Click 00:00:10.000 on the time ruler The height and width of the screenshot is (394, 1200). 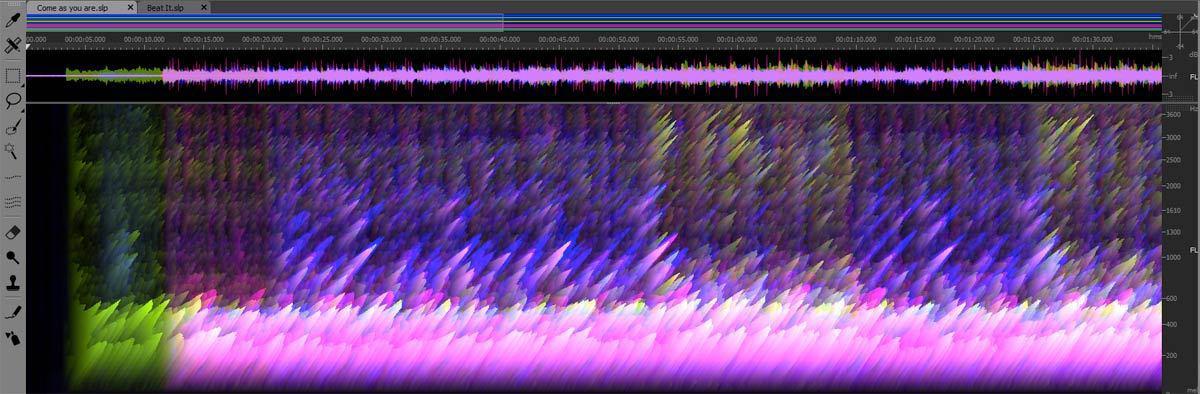tap(144, 39)
